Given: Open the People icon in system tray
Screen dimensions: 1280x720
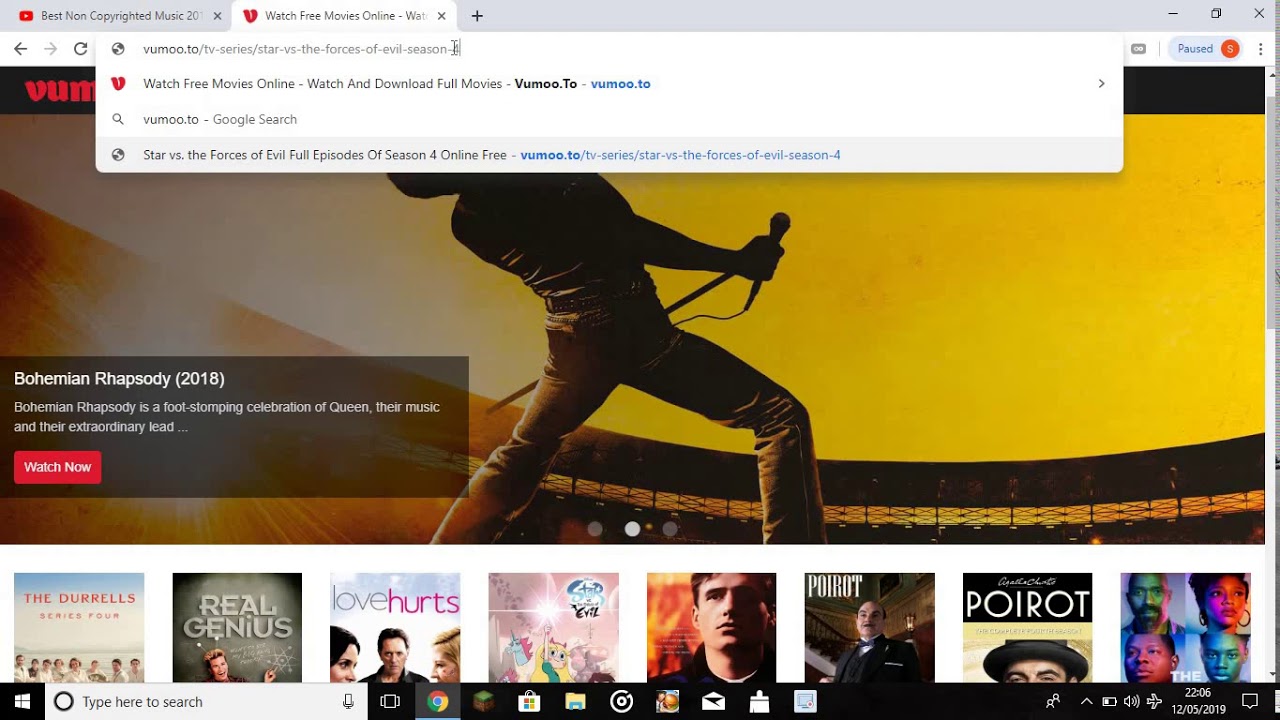Looking at the screenshot, I should (1053, 702).
